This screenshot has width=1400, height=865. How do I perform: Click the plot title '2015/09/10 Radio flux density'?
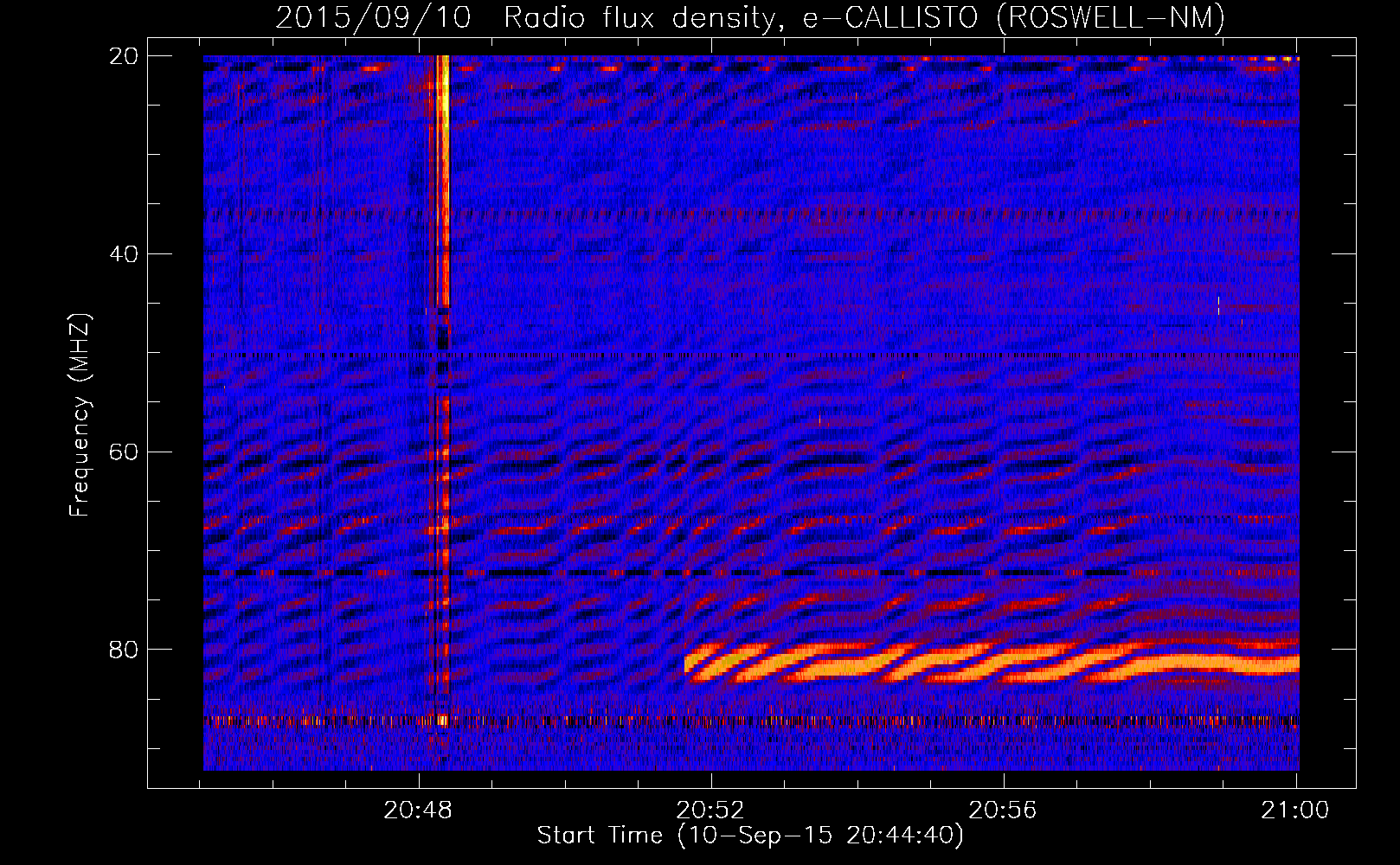(529, 18)
